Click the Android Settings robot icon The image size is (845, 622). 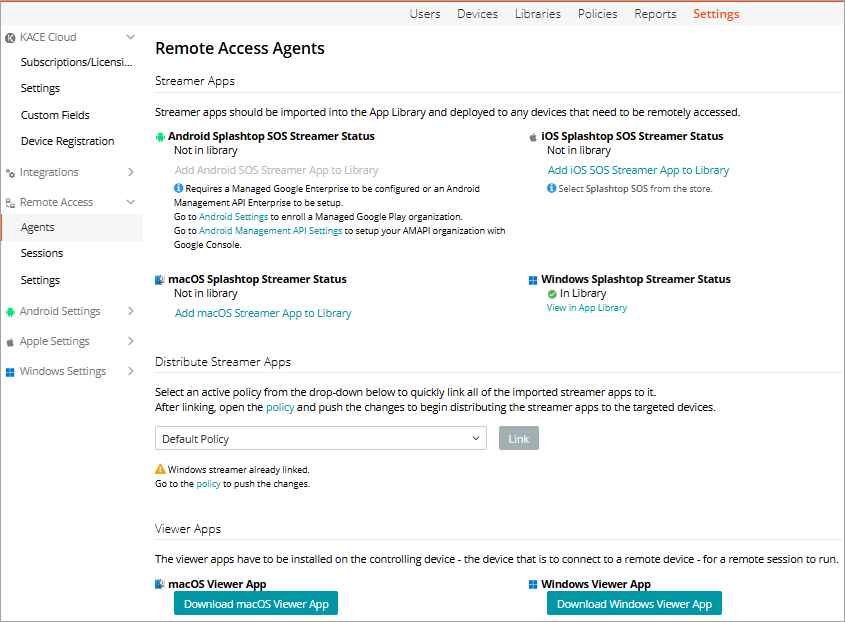[10, 312]
